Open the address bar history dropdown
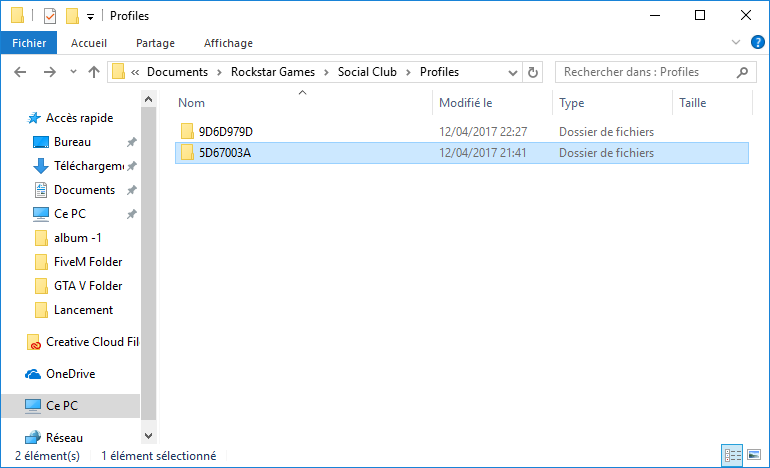Screen dimensions: 770x468 click(x=513, y=73)
